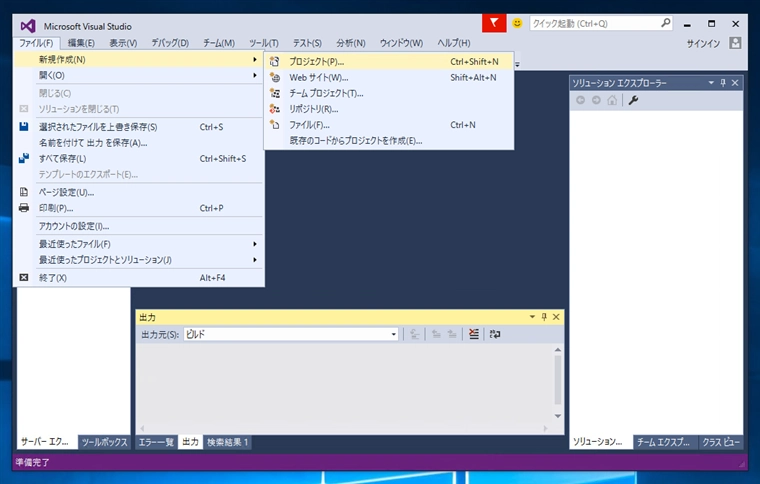This screenshot has height=484, width=760.
Task: Click Solution Explorer forward arrow icon
Action: pos(596,100)
